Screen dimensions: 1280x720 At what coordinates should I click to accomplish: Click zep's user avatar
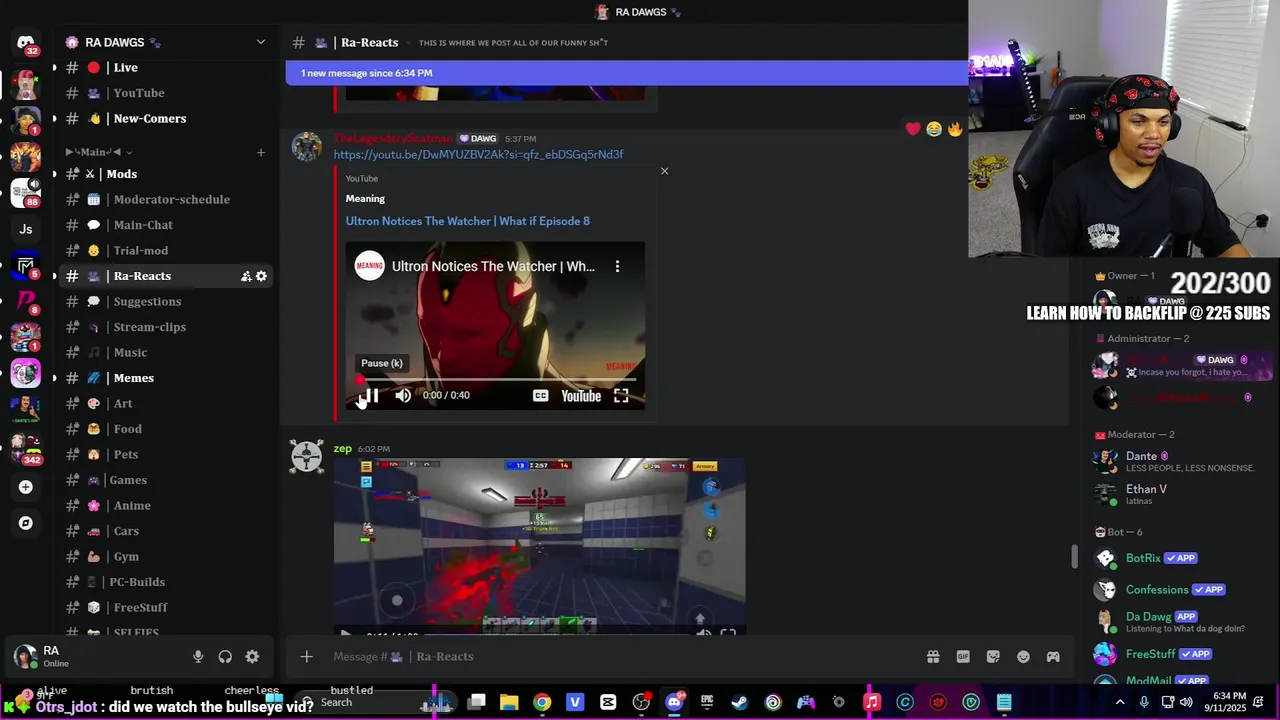tap(306, 457)
